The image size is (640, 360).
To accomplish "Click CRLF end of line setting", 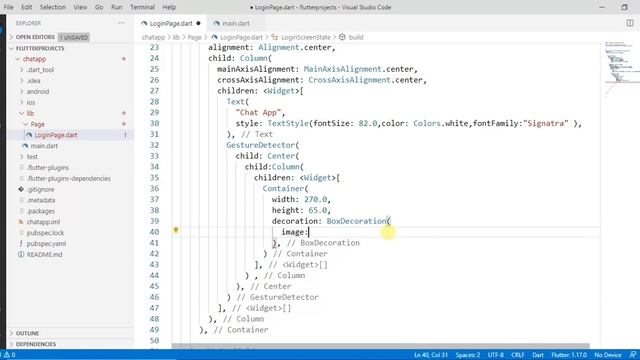I will pyautogui.click(x=518, y=355).
